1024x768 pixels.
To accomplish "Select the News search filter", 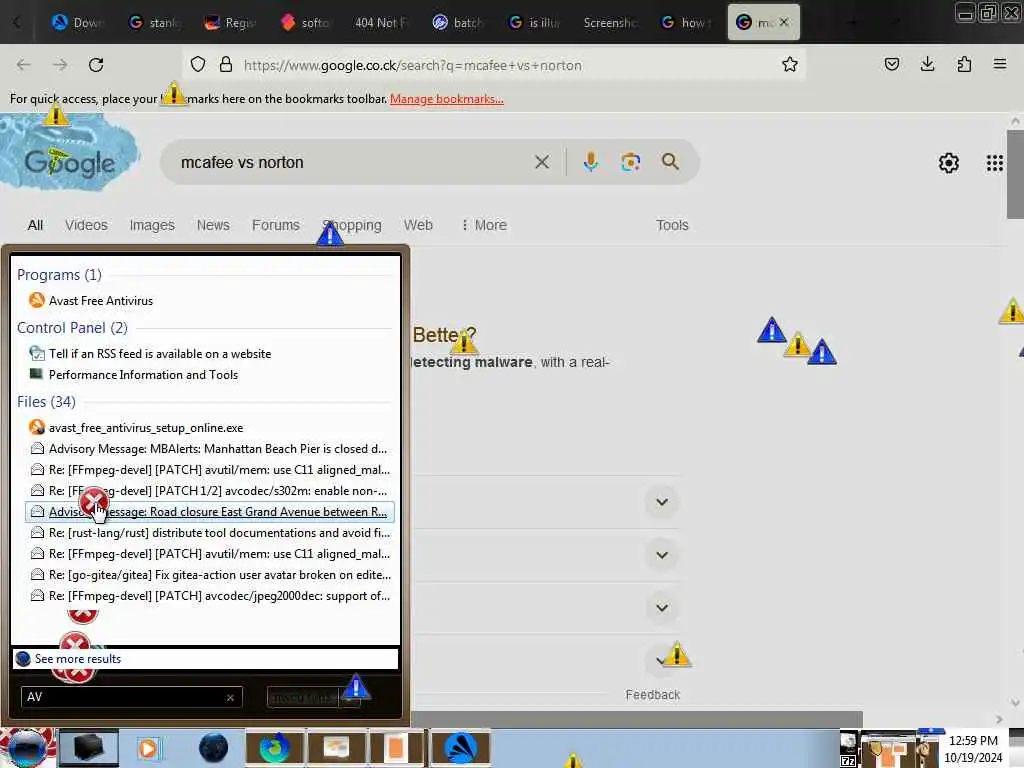I will click(213, 225).
